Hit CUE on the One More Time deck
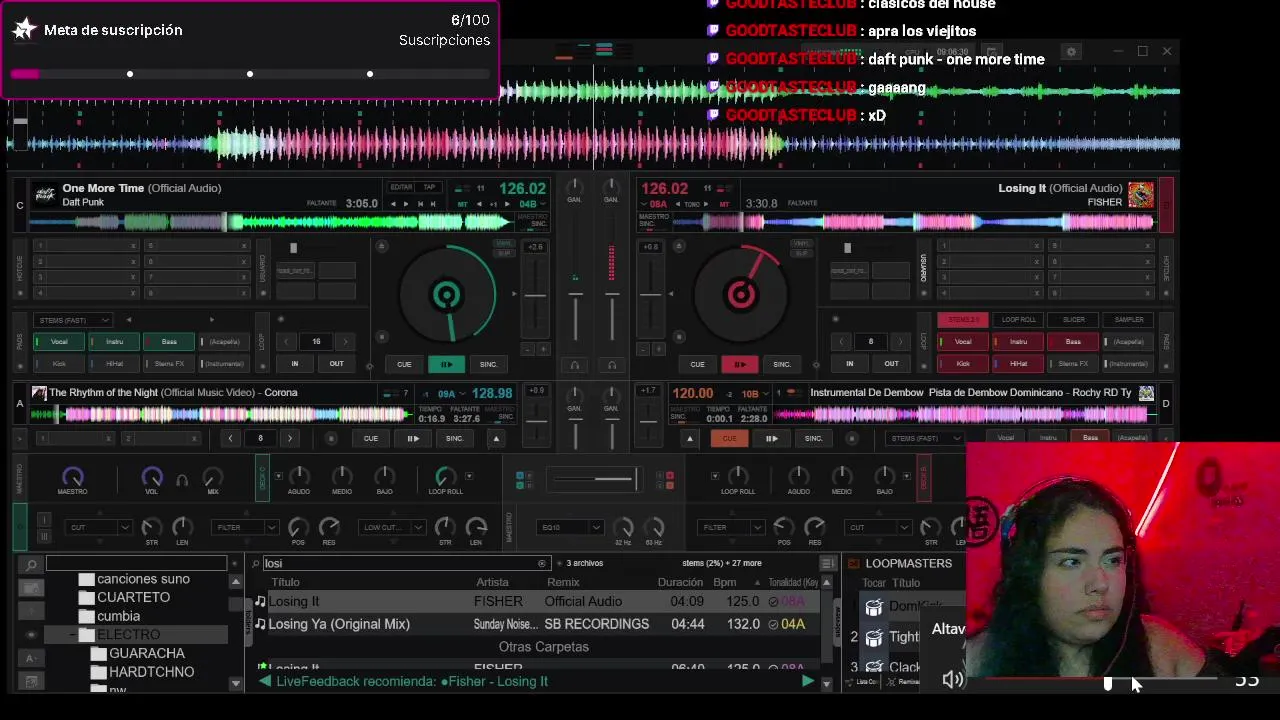1280x720 pixels. click(x=404, y=364)
